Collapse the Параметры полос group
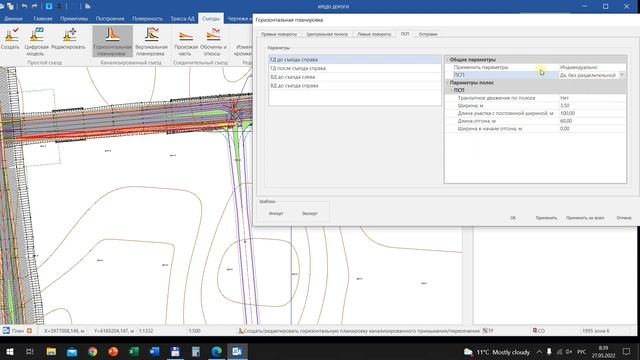640x360 pixels. (x=447, y=82)
